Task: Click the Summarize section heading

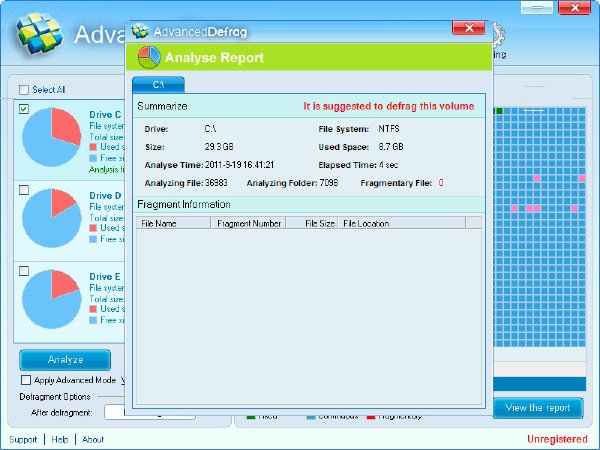Action: (162, 106)
